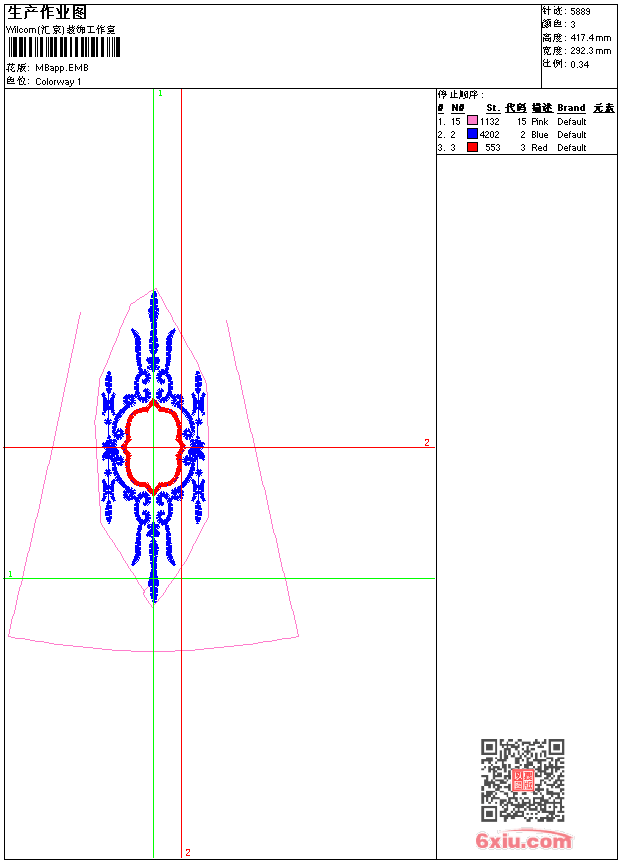The height and width of the screenshot is (860, 620).
Task: Click the colors count '3' in header
Action: [573, 25]
